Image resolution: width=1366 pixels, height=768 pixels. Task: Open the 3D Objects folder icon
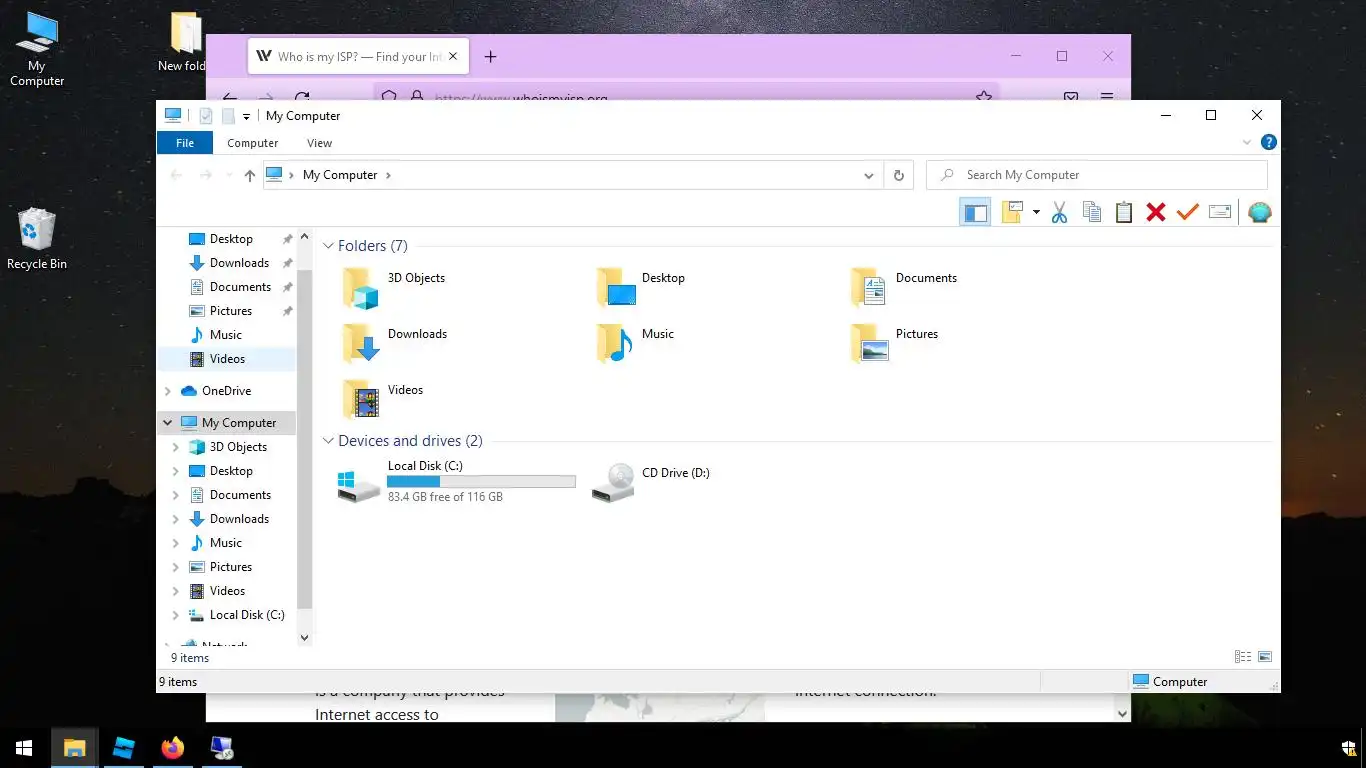[361, 287]
